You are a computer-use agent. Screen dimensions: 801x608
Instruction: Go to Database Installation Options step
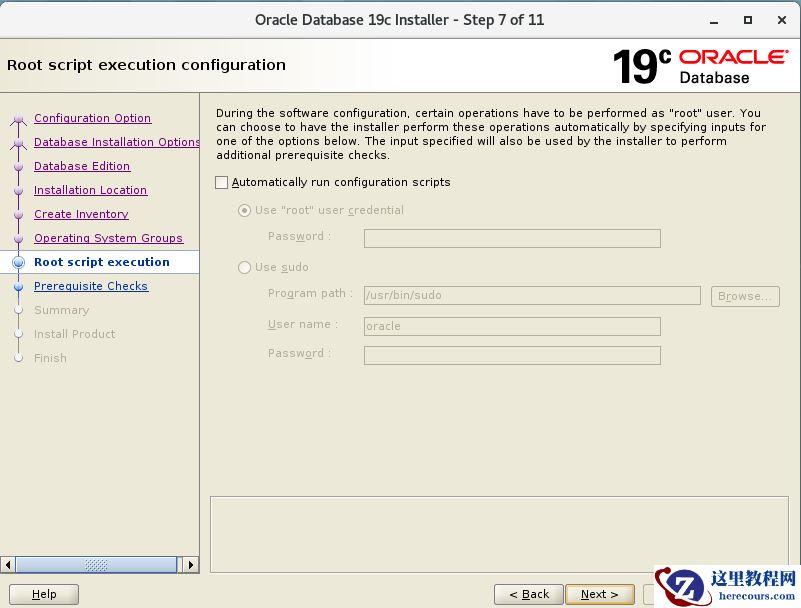point(116,142)
